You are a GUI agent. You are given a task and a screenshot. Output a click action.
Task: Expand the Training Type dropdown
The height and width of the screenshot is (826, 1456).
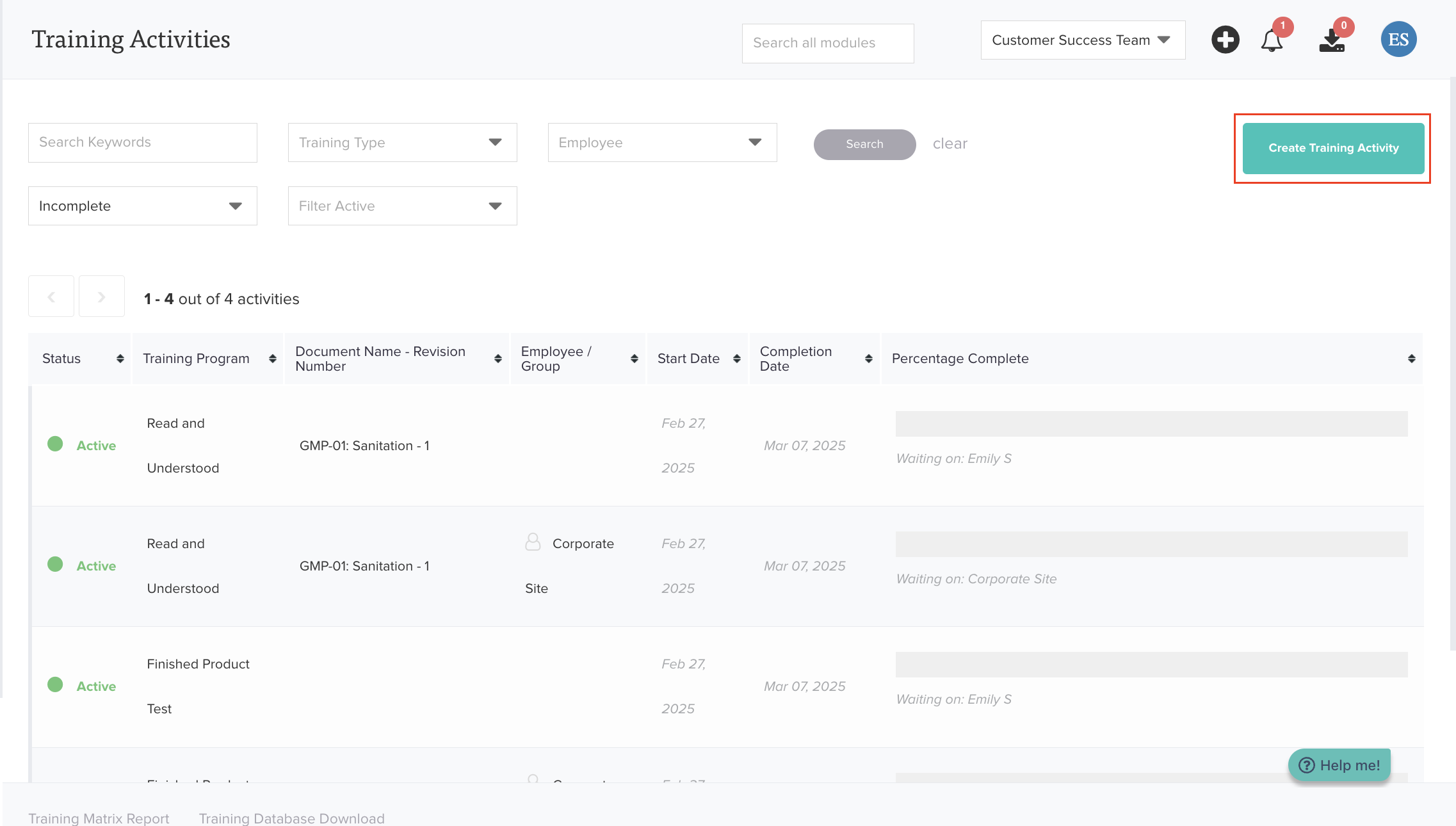coord(402,142)
